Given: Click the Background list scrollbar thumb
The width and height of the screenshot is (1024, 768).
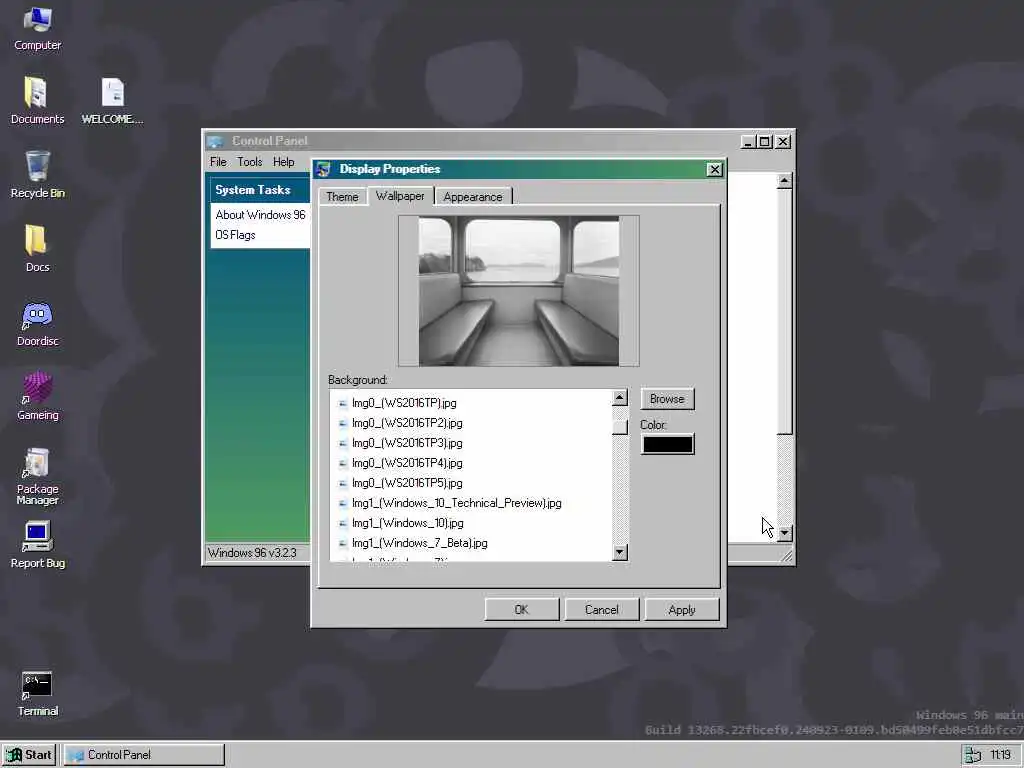Looking at the screenshot, I should coord(620,427).
